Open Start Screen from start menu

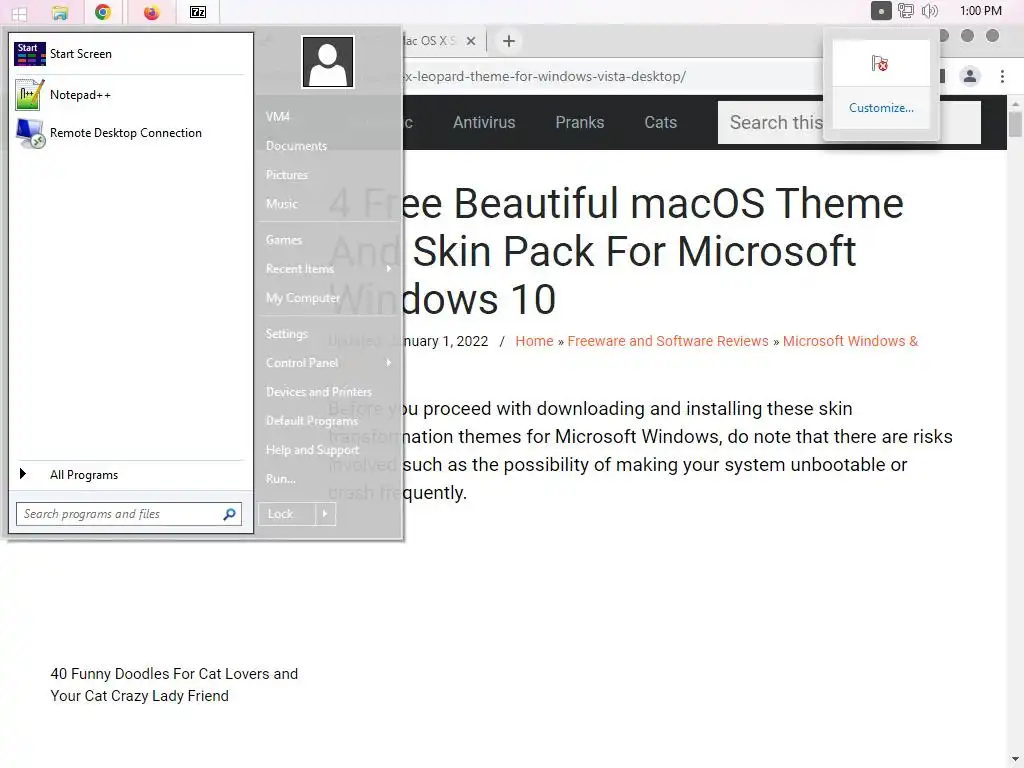(x=129, y=54)
